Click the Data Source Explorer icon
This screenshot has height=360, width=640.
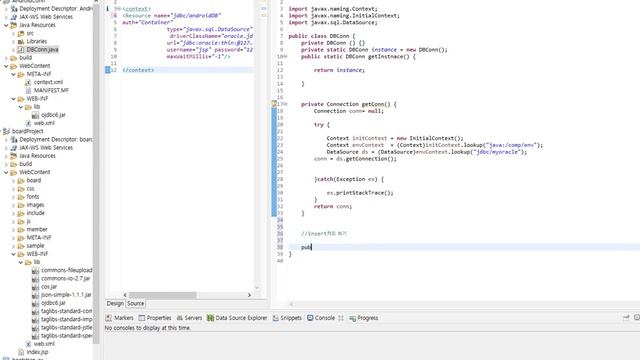tap(210, 318)
